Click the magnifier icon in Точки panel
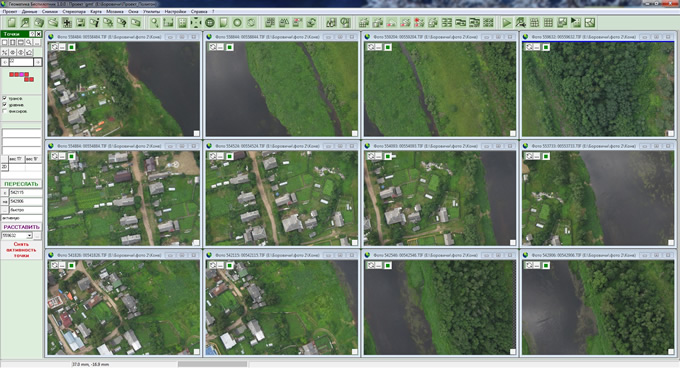Viewport: 680px width, 368px height. [29, 42]
